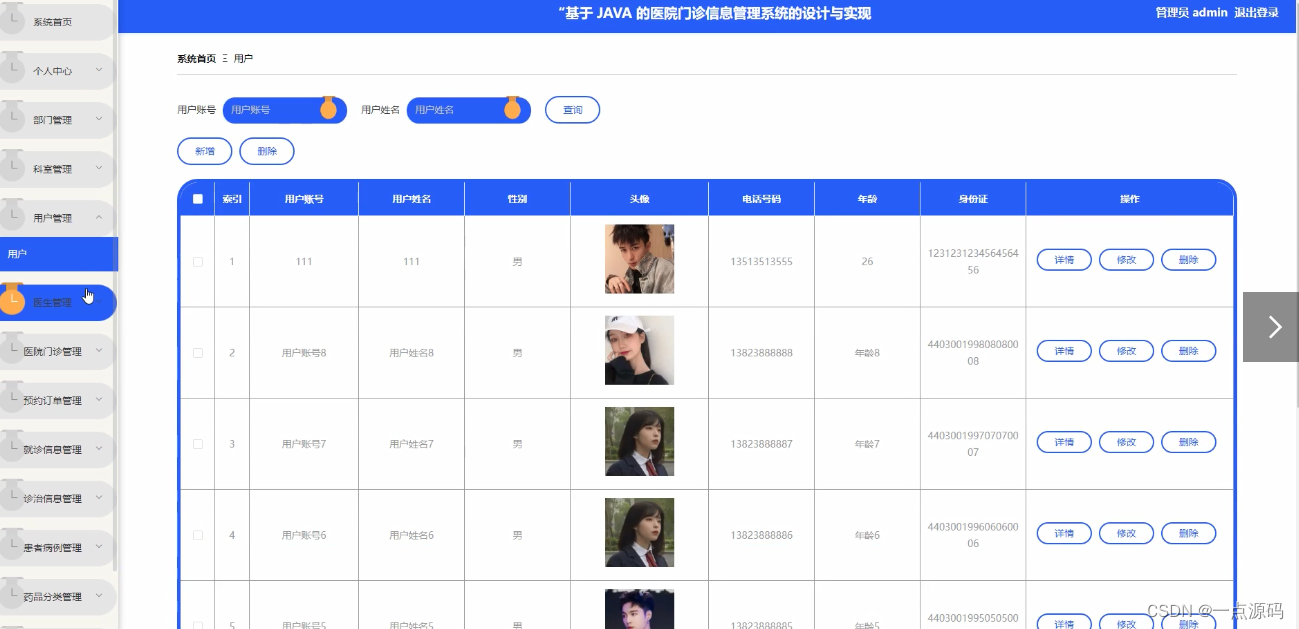Check the row checkbox for 用户账号8
1299x629 pixels.
pyautogui.click(x=197, y=353)
